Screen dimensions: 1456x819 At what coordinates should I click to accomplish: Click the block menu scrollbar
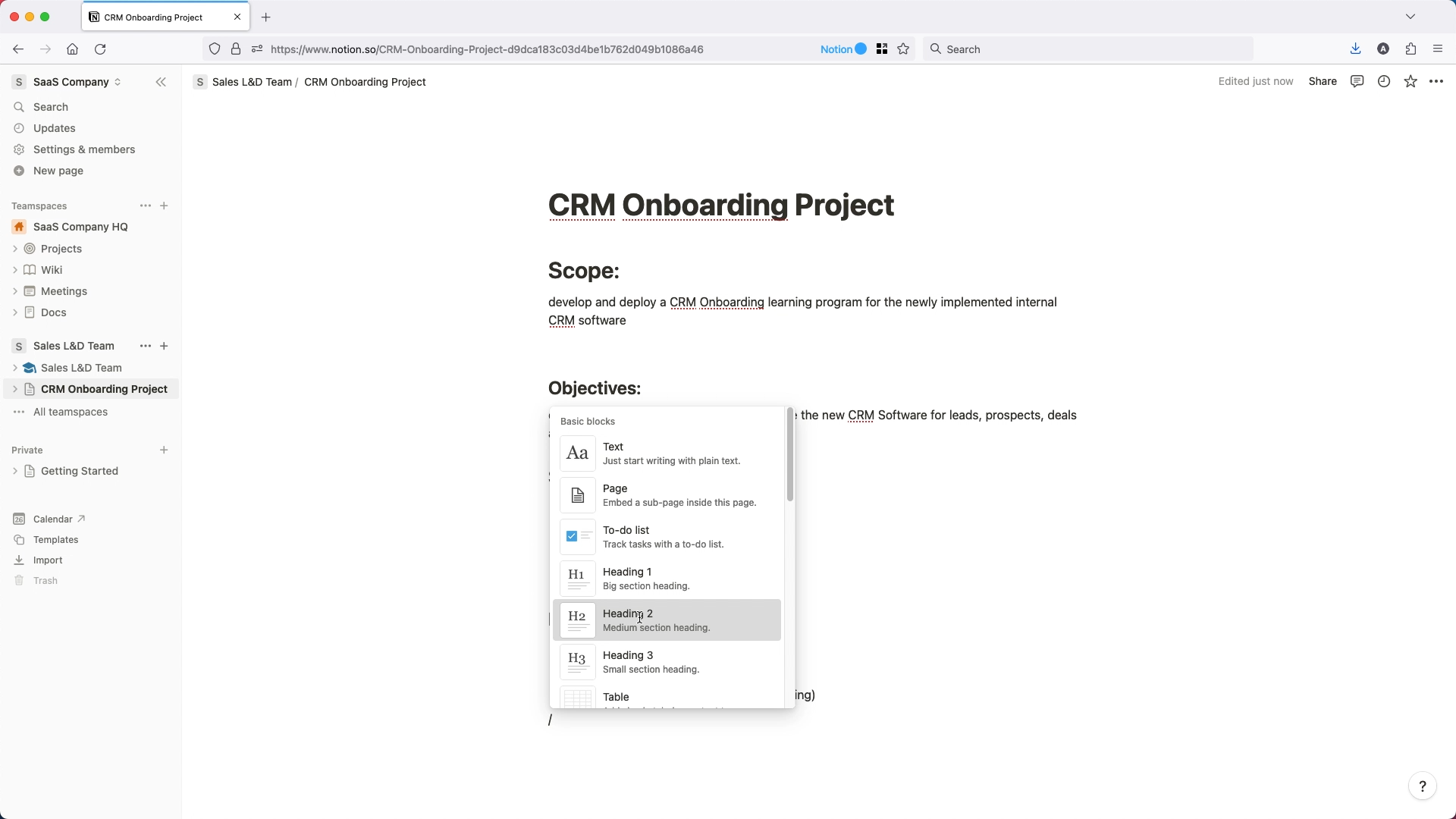click(x=789, y=455)
